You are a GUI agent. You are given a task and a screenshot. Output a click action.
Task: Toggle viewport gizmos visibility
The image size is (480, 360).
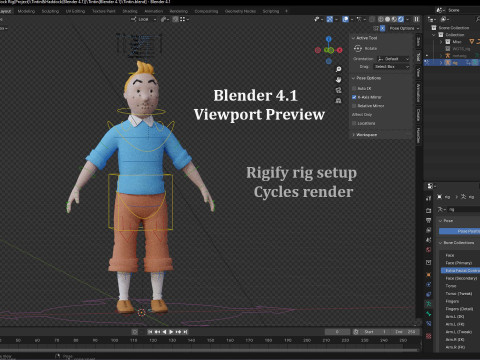pos(330,19)
